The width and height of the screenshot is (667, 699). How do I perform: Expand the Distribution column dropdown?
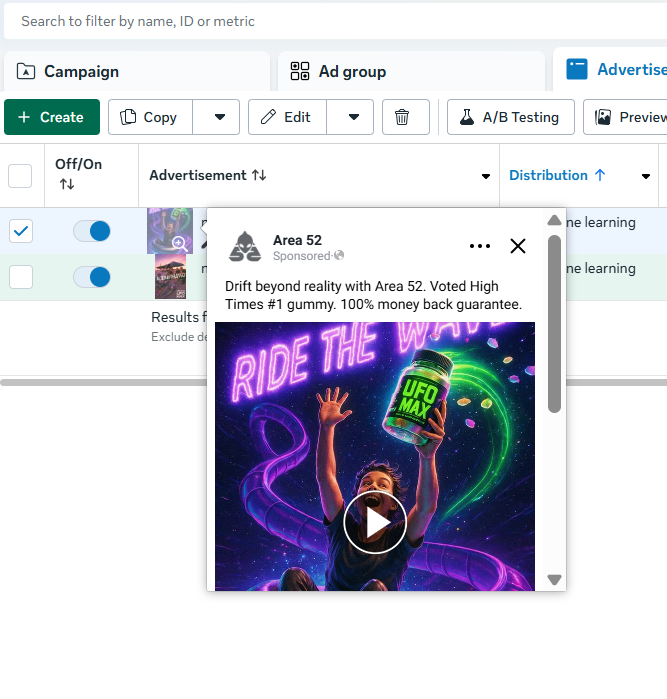[x=646, y=177]
